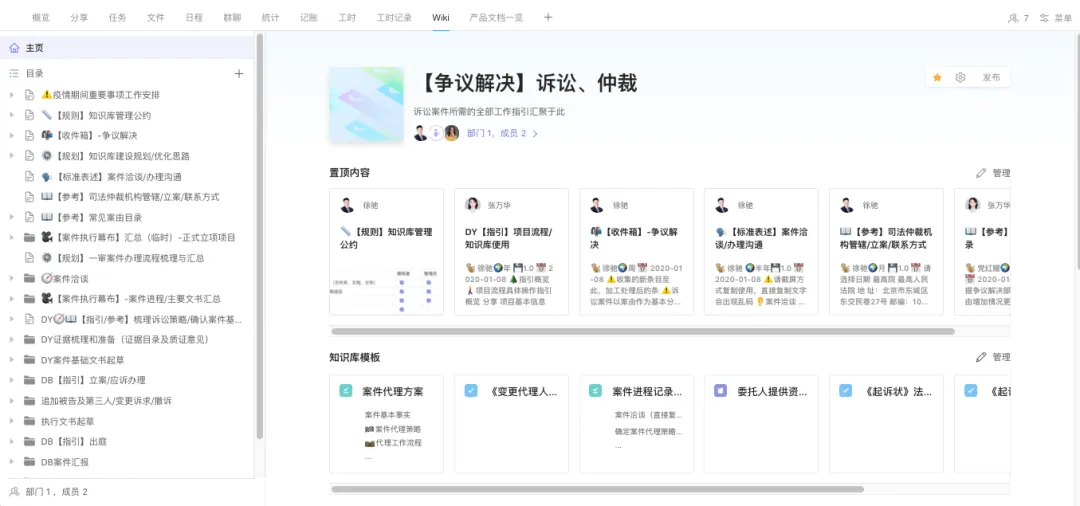This screenshot has width=1080, height=506.
Task: Click 管理 next to 置顶内容
Action: 1001,173
